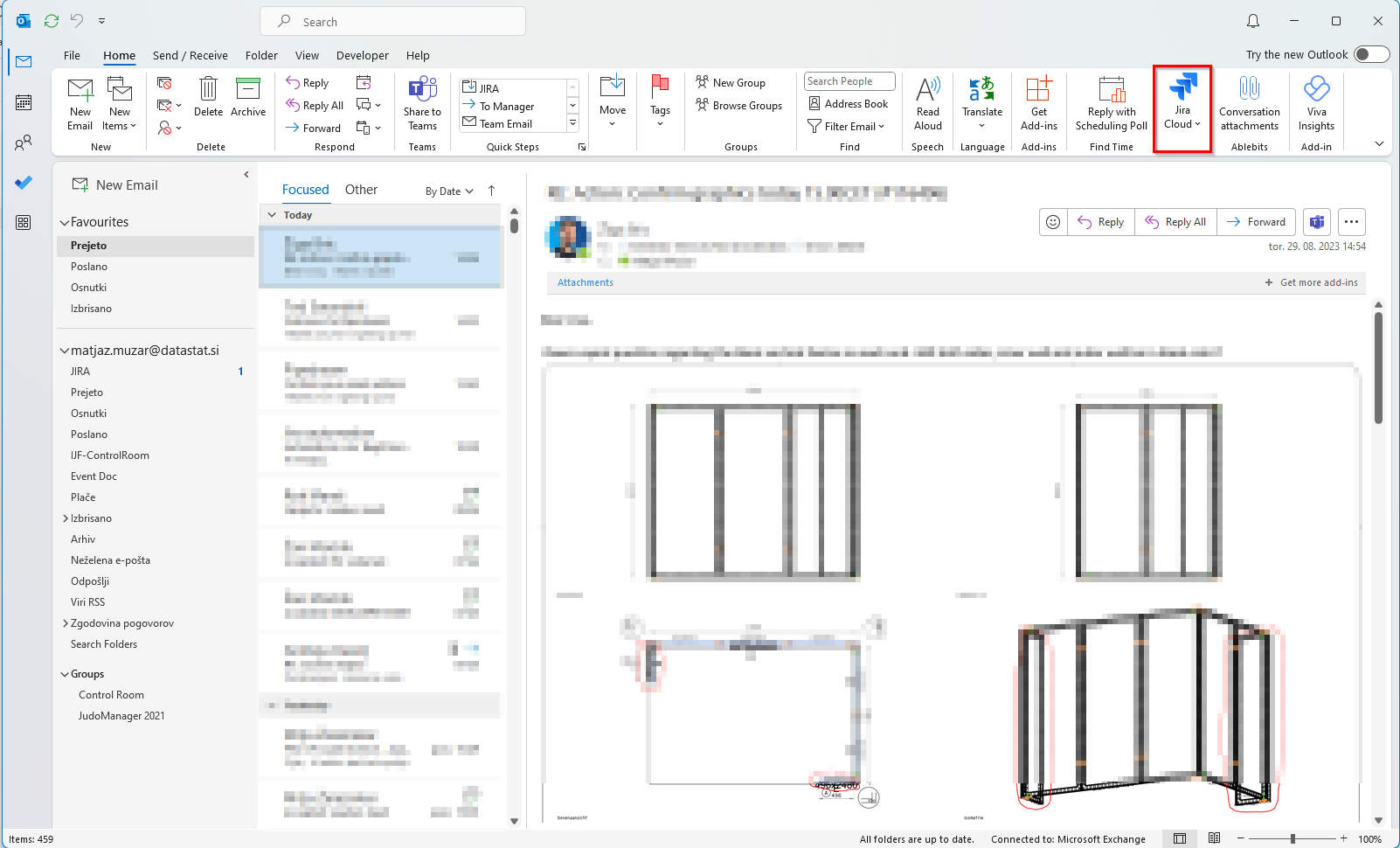Open Viva Insights
1400x848 pixels.
pyautogui.click(x=1316, y=103)
